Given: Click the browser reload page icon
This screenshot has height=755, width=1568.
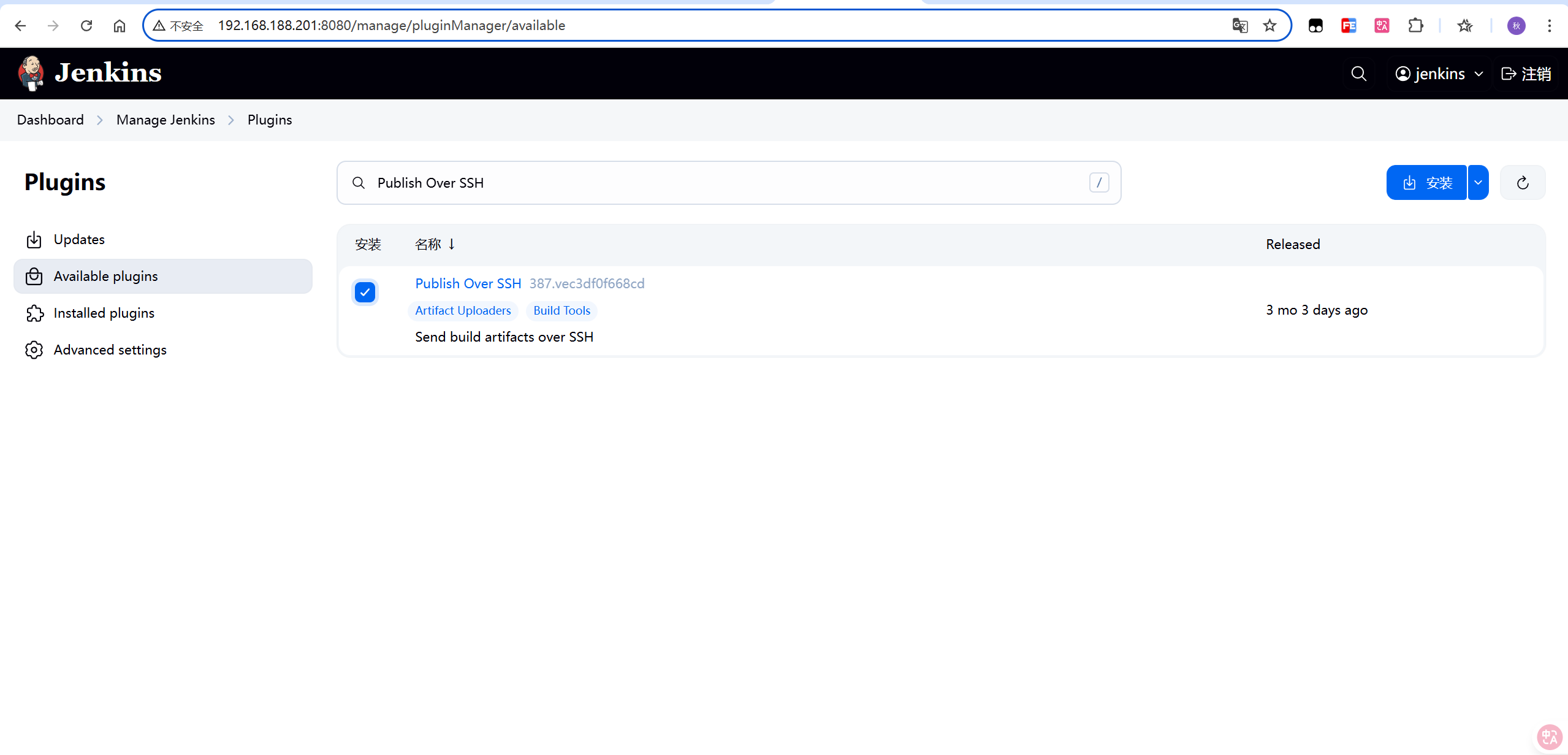Looking at the screenshot, I should click(86, 26).
